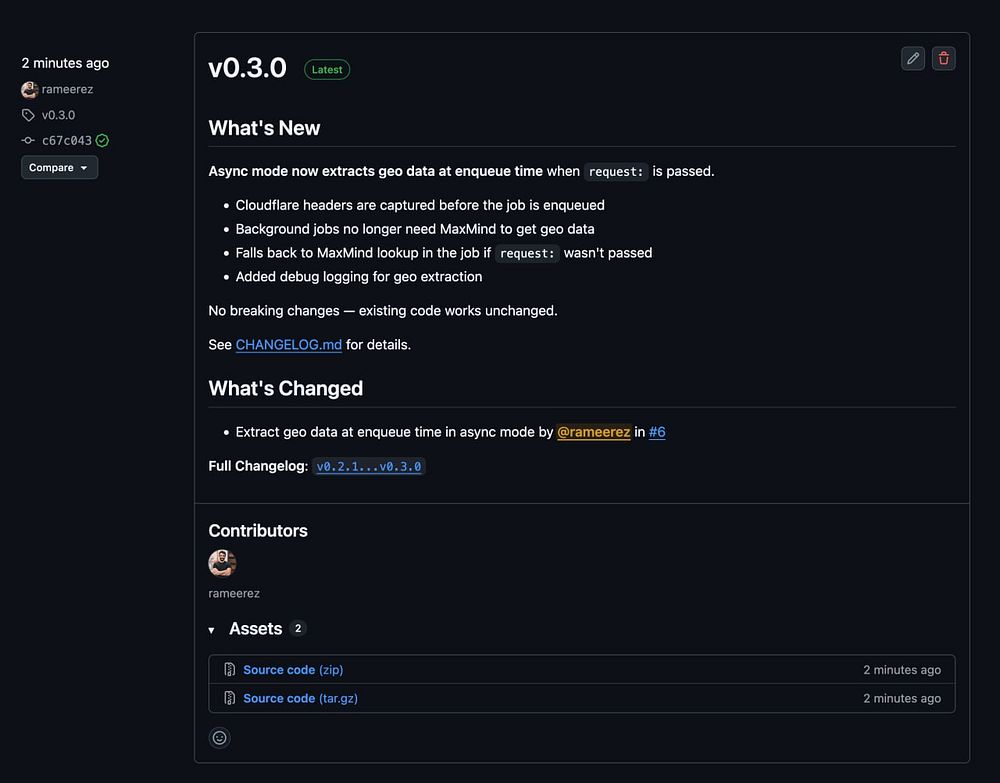Image resolution: width=1000 pixels, height=783 pixels.
Task: Click the tar.gz file icon in Assets
Action: [230, 699]
